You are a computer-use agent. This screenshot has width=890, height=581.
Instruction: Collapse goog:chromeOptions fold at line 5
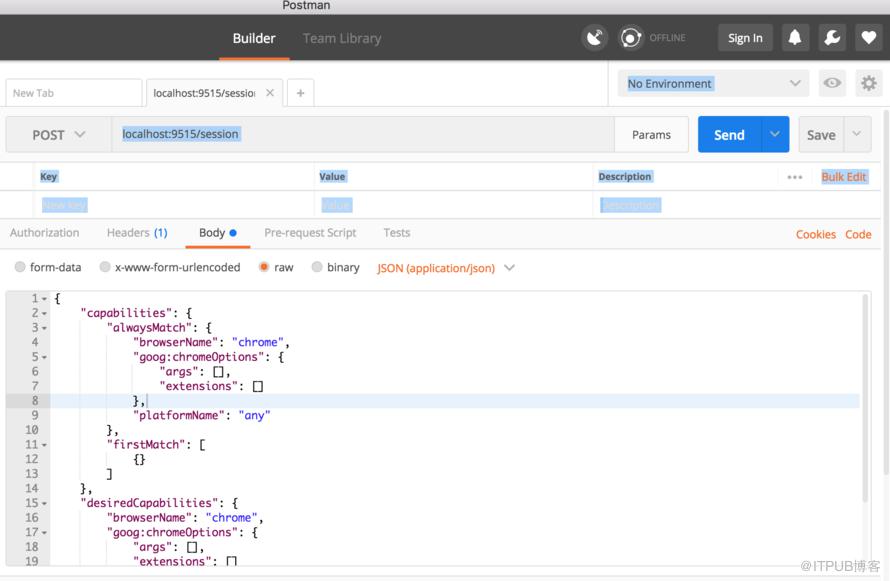point(44,357)
